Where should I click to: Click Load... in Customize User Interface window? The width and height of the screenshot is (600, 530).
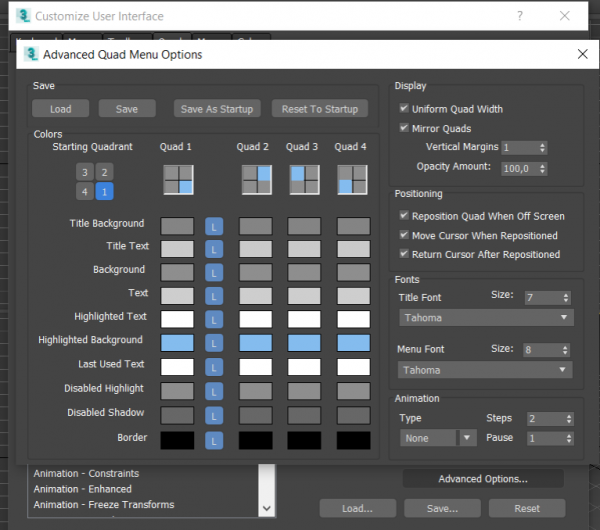[x=357, y=508]
